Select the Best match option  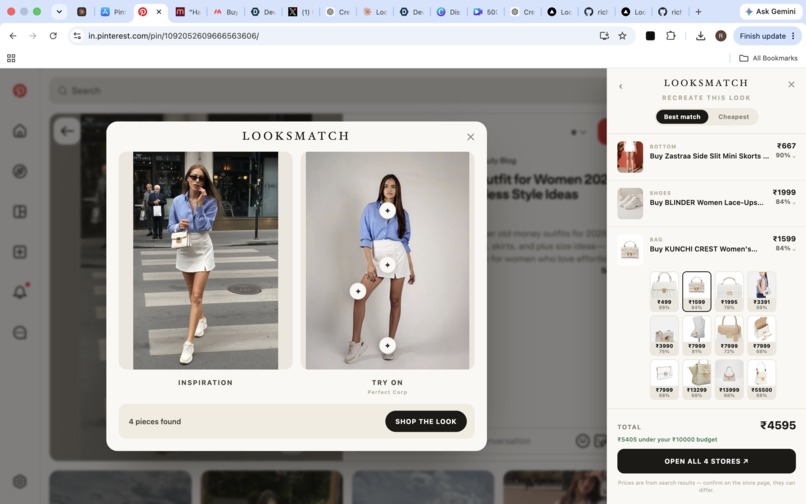pyautogui.click(x=682, y=117)
